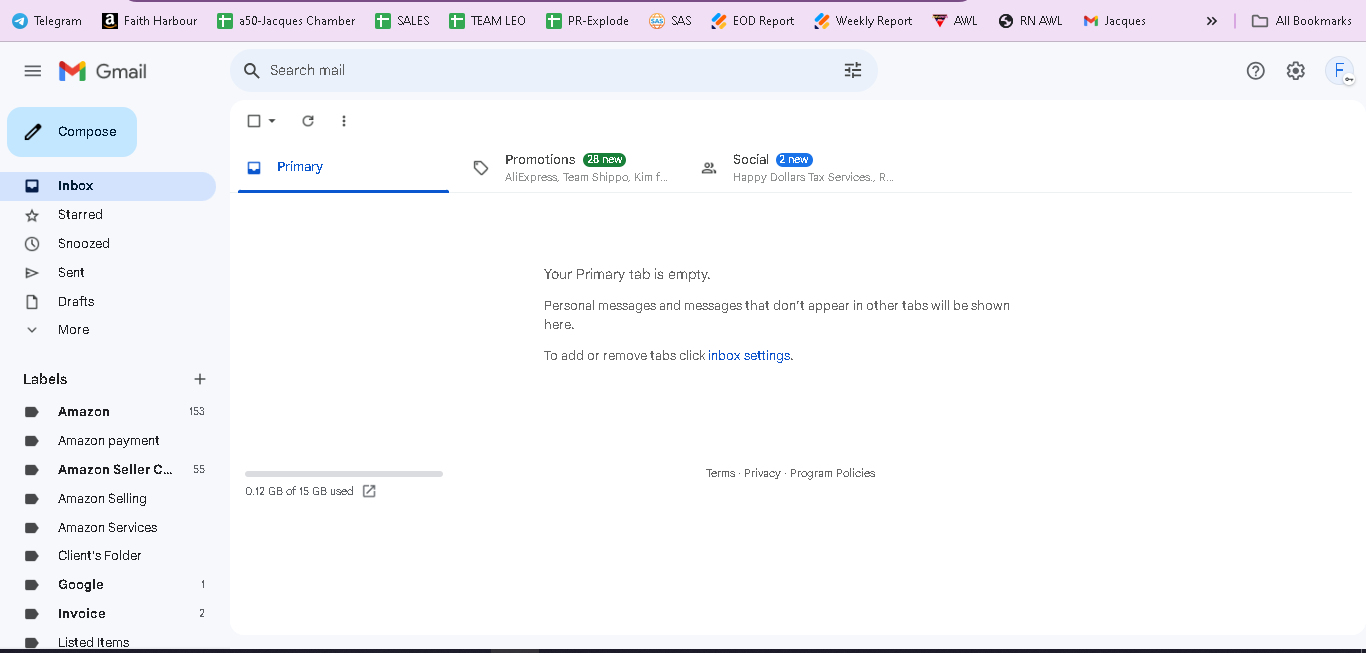Show more bookmarks chevron
Screen dimensions: 1366x653
pyautogui.click(x=1212, y=20)
